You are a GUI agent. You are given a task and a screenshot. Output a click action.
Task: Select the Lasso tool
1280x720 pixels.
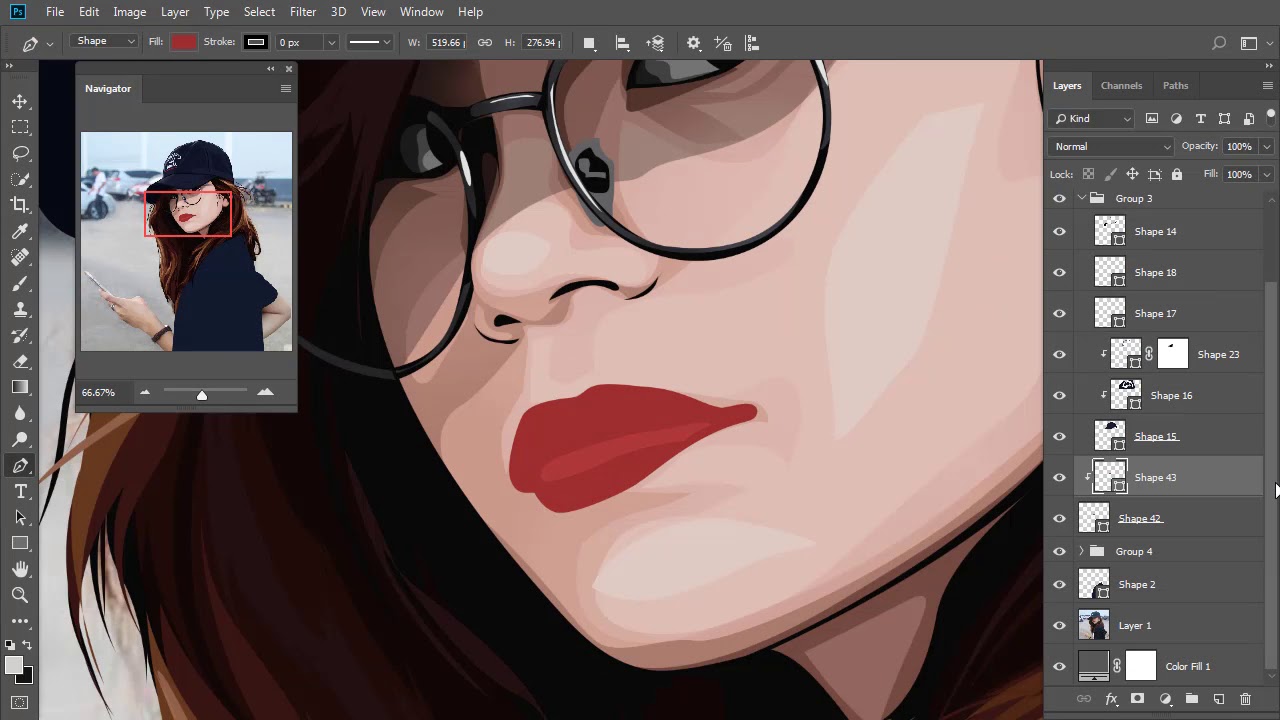point(20,153)
